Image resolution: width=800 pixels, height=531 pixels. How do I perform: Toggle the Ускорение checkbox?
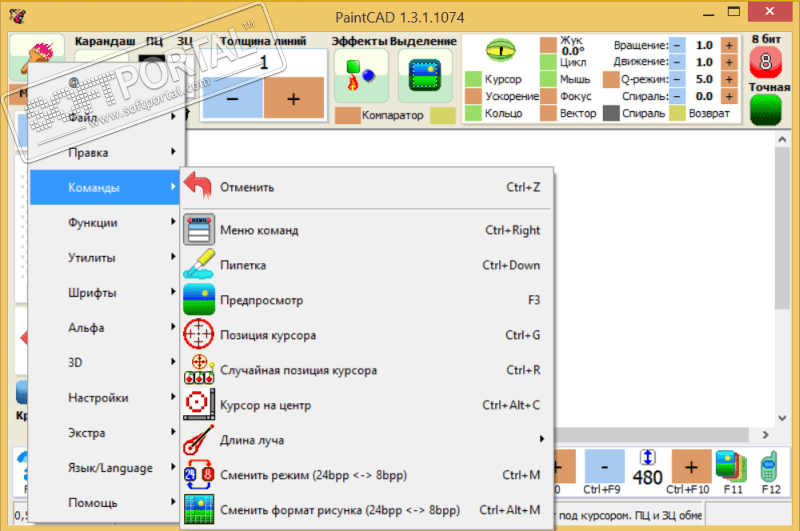(x=473, y=96)
